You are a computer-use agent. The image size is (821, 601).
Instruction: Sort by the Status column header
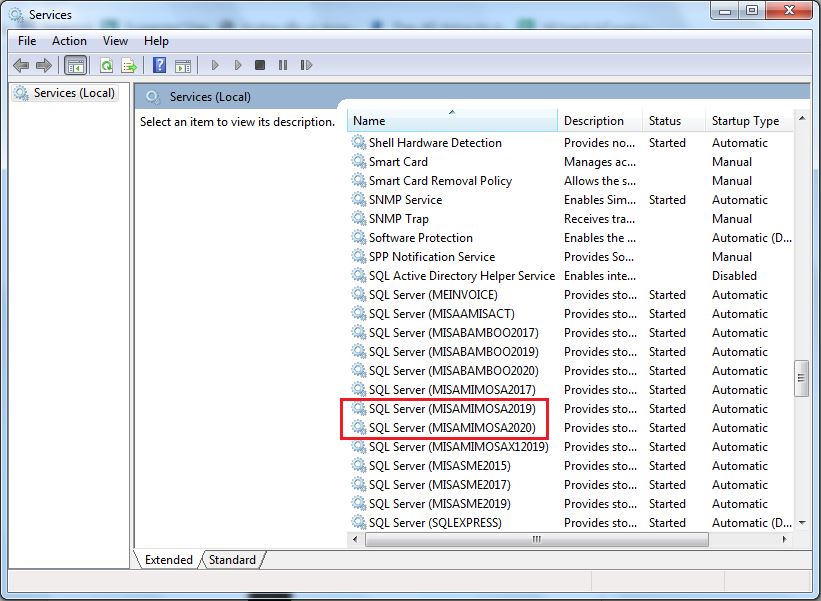pos(674,121)
